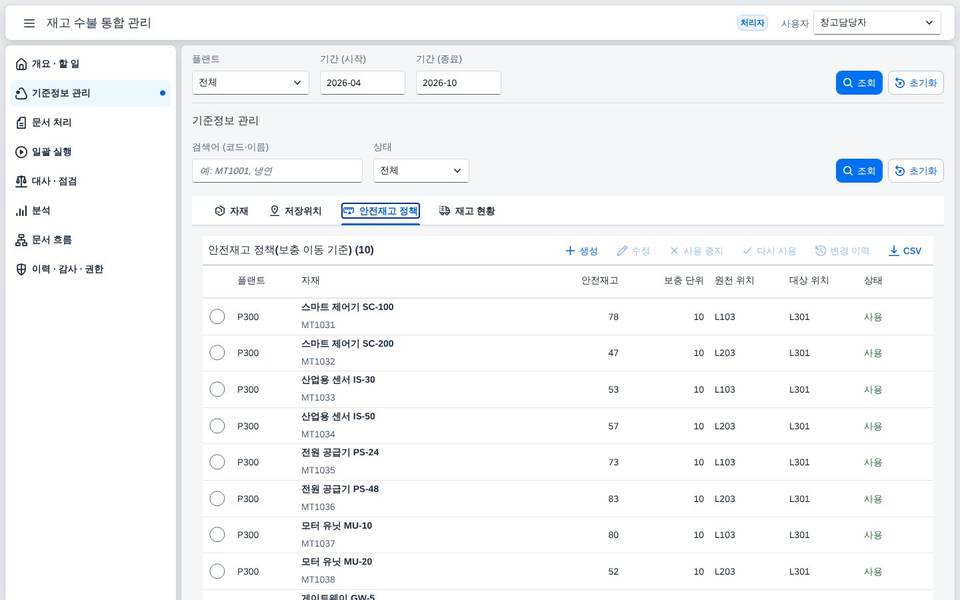Viewport: 960px width, 600px height.
Task: Click the 원천 위치 column header
Action: tap(734, 281)
